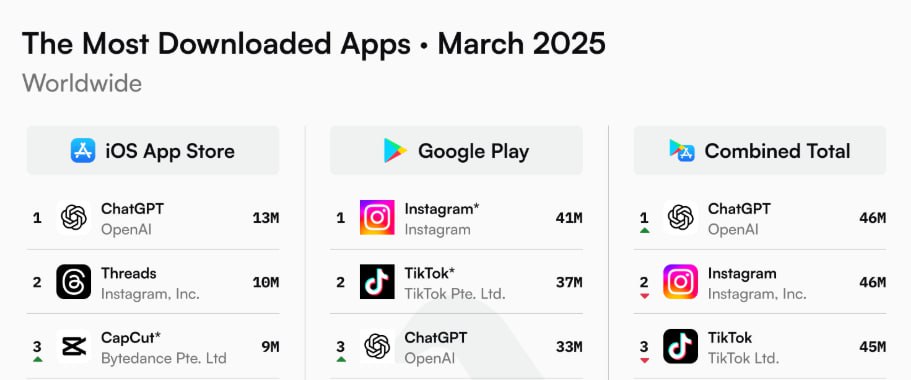Click the CapCut app icon
911x380 pixels.
[x=74, y=346]
